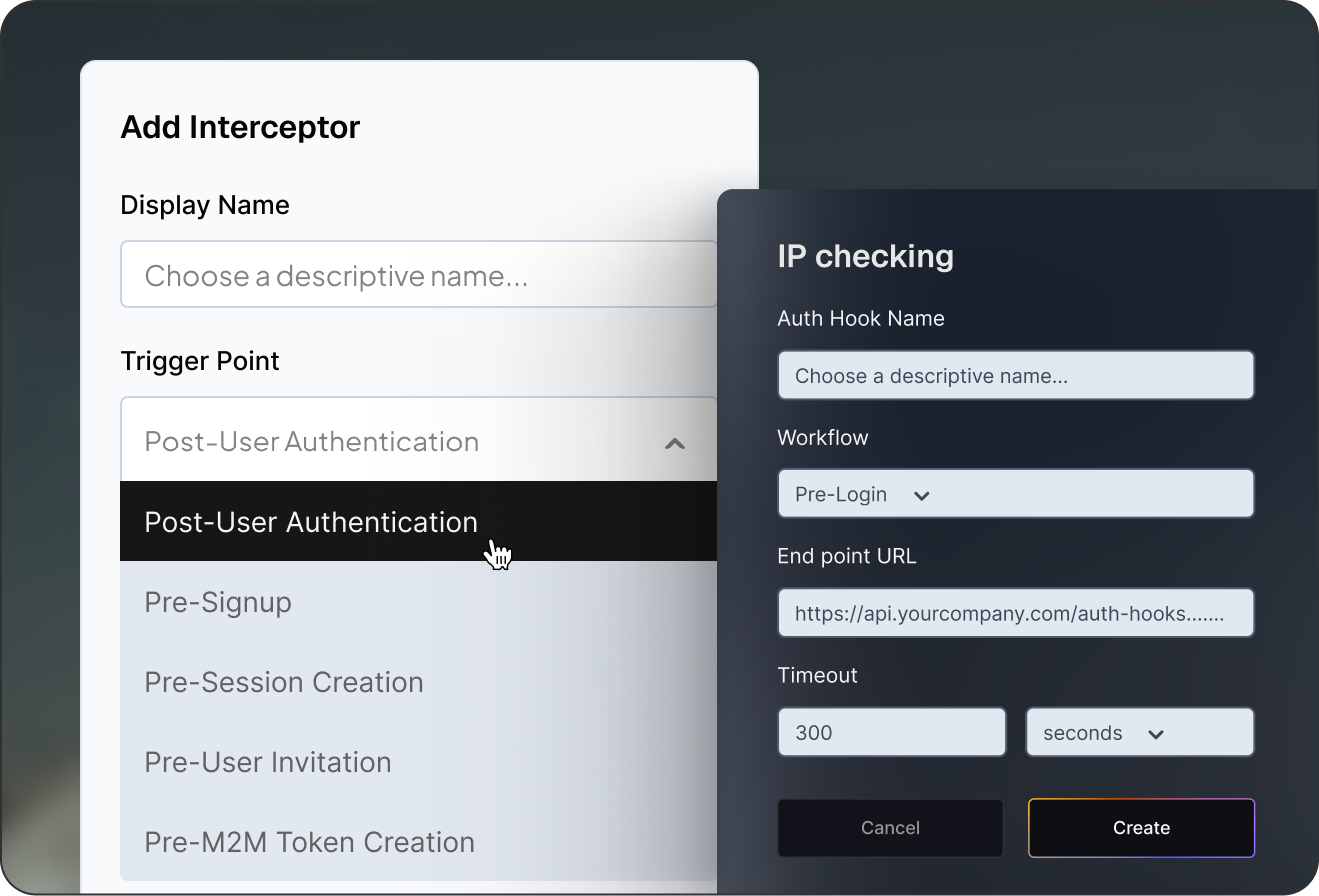The height and width of the screenshot is (896, 1319).
Task: Click the Auth Hook Name label
Action: (861, 318)
